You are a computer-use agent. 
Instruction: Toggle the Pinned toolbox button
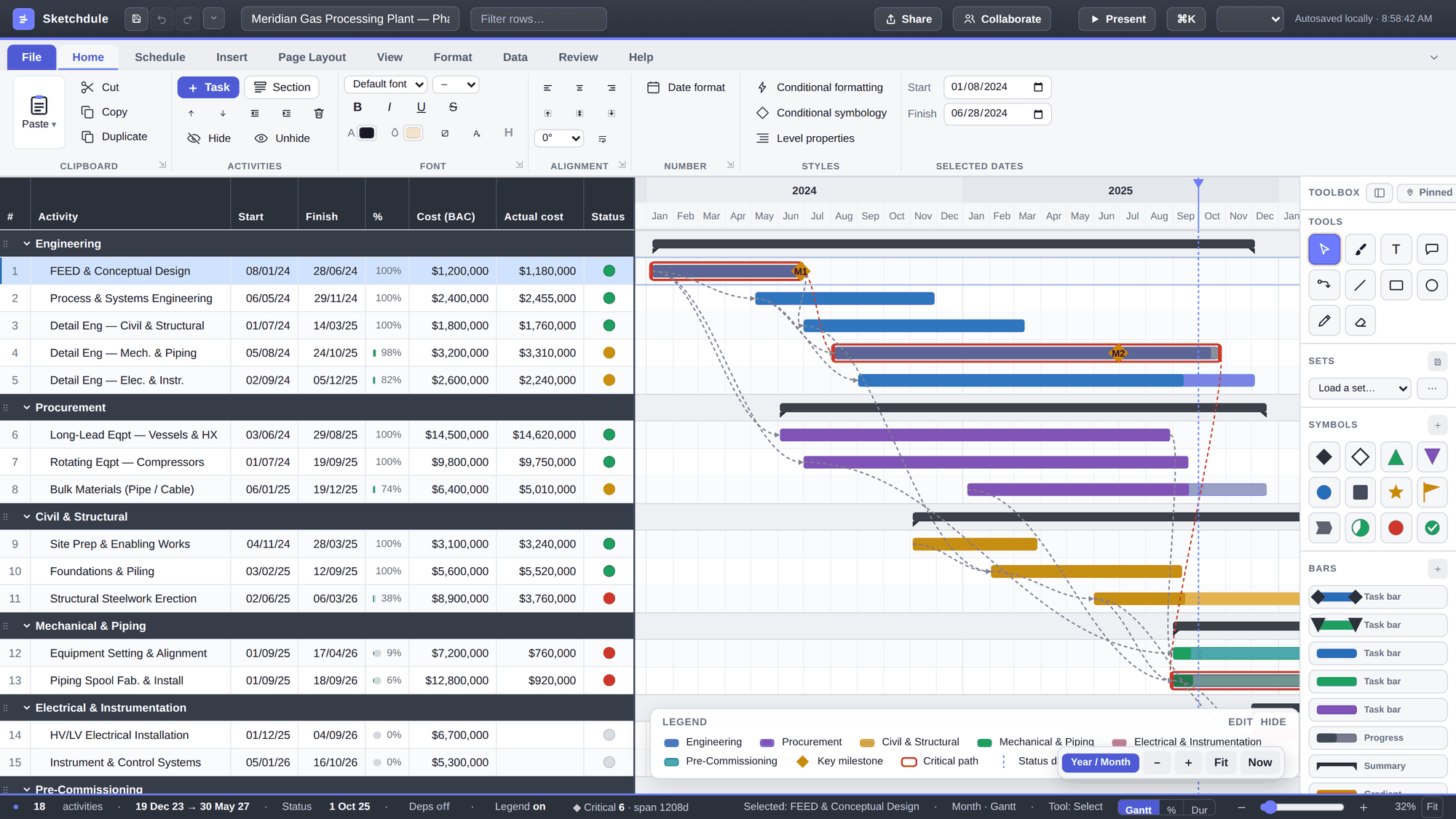[1427, 192]
